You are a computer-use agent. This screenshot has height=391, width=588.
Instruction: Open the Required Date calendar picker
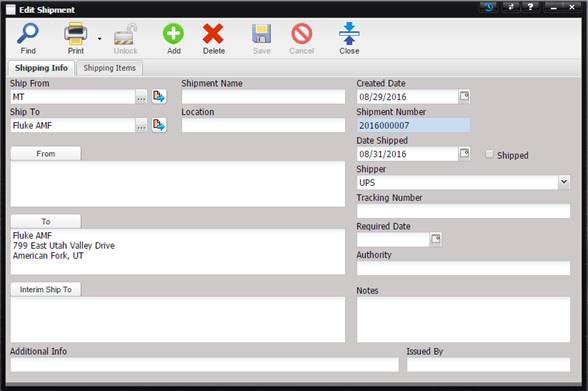435,239
